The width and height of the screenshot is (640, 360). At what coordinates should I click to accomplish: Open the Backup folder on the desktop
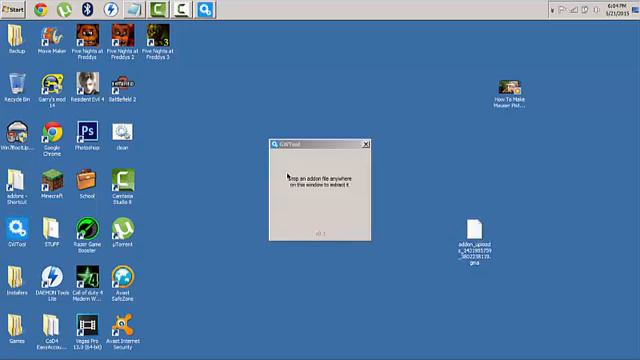tap(17, 39)
